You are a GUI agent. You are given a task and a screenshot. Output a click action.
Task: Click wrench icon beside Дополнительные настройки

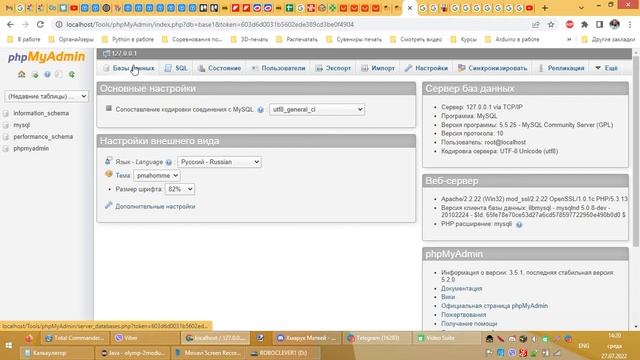pos(109,205)
